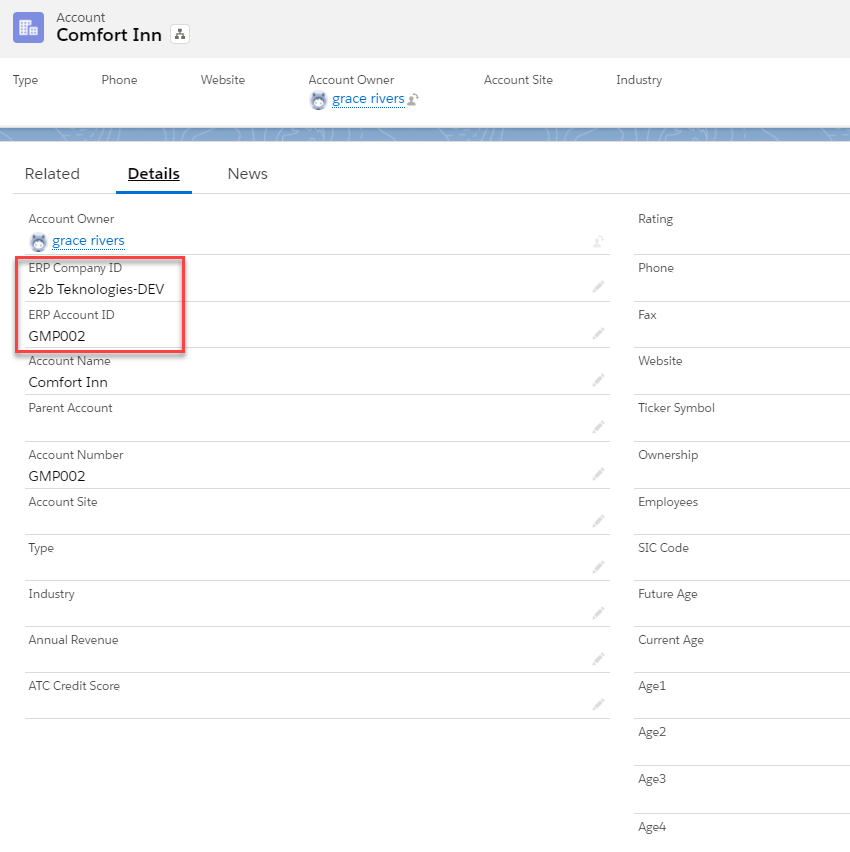Image resolution: width=850 pixels, height=852 pixels.
Task: Edit ERP Company ID using pencil icon
Action: pos(598,287)
